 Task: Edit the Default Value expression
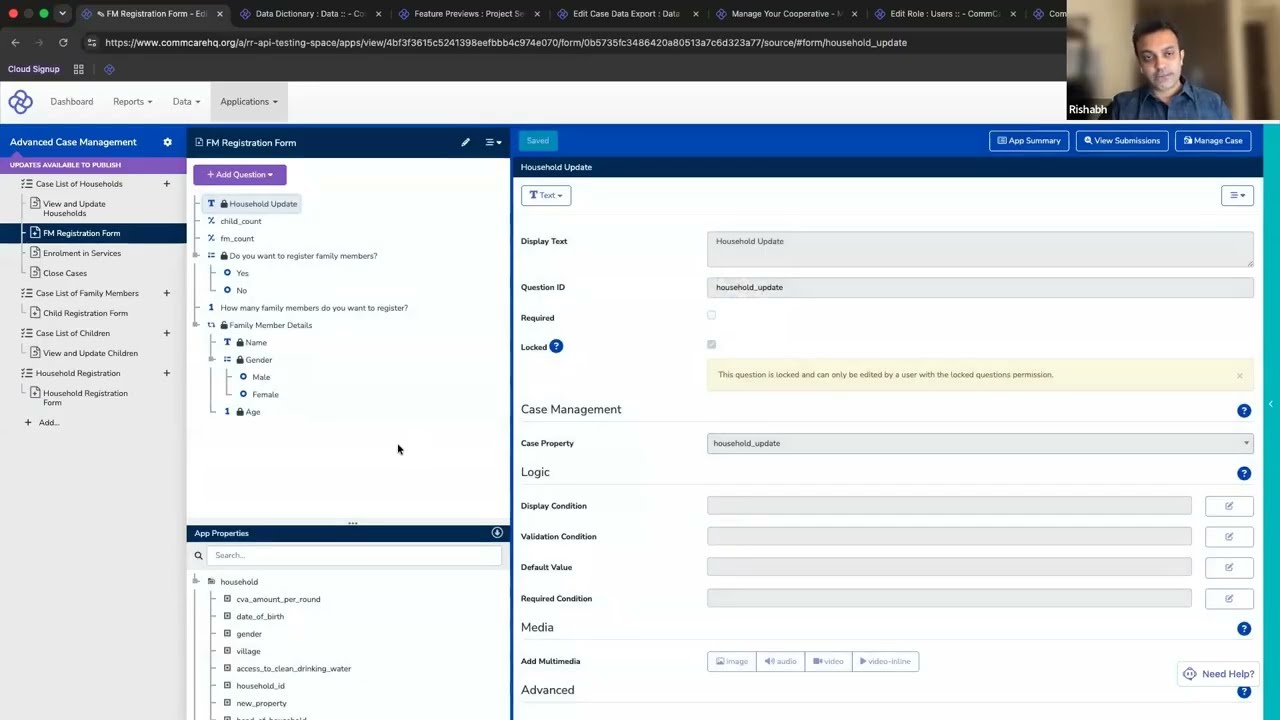tap(1229, 567)
